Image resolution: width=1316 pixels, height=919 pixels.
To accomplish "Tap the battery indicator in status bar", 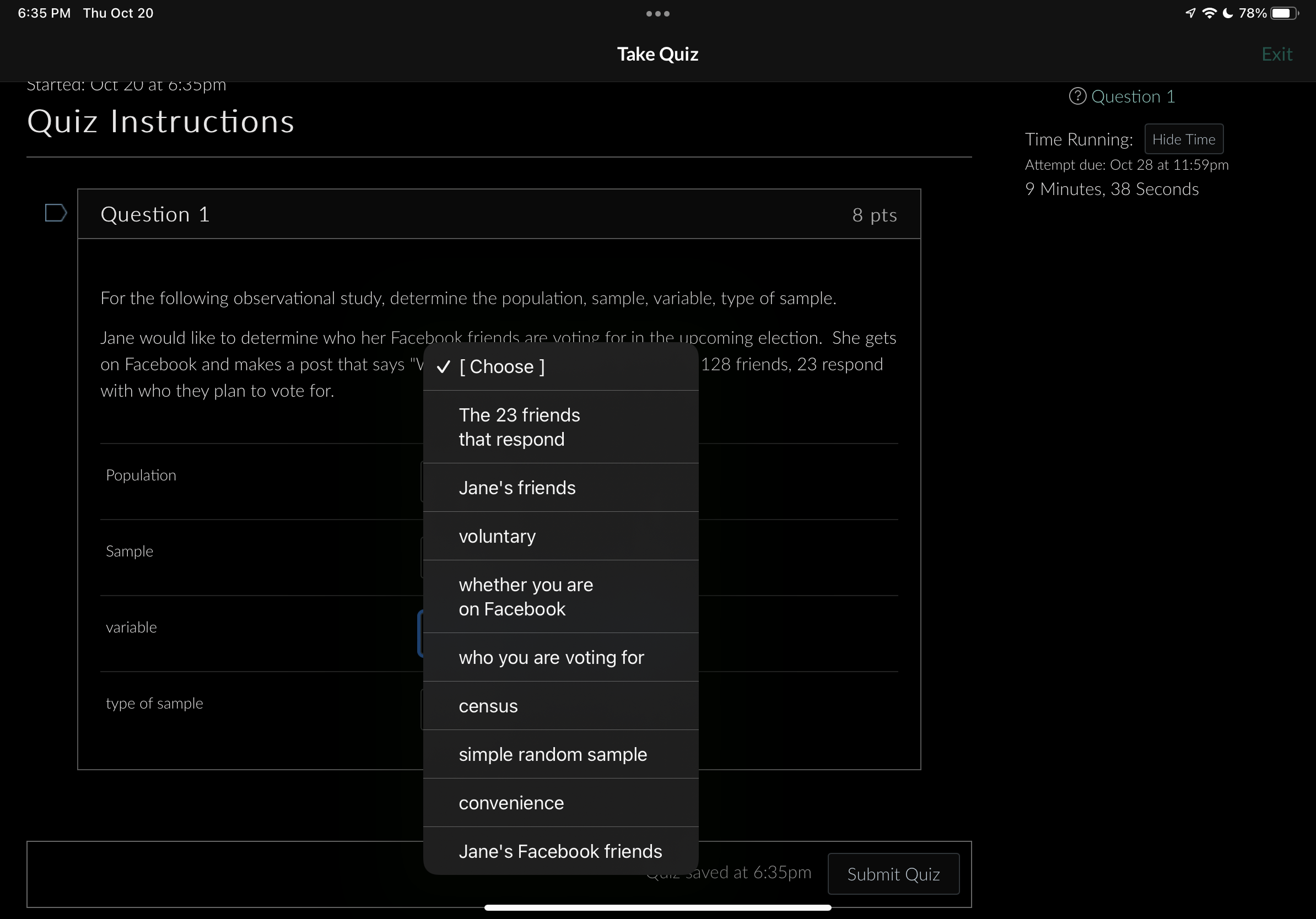I will tap(1283, 13).
